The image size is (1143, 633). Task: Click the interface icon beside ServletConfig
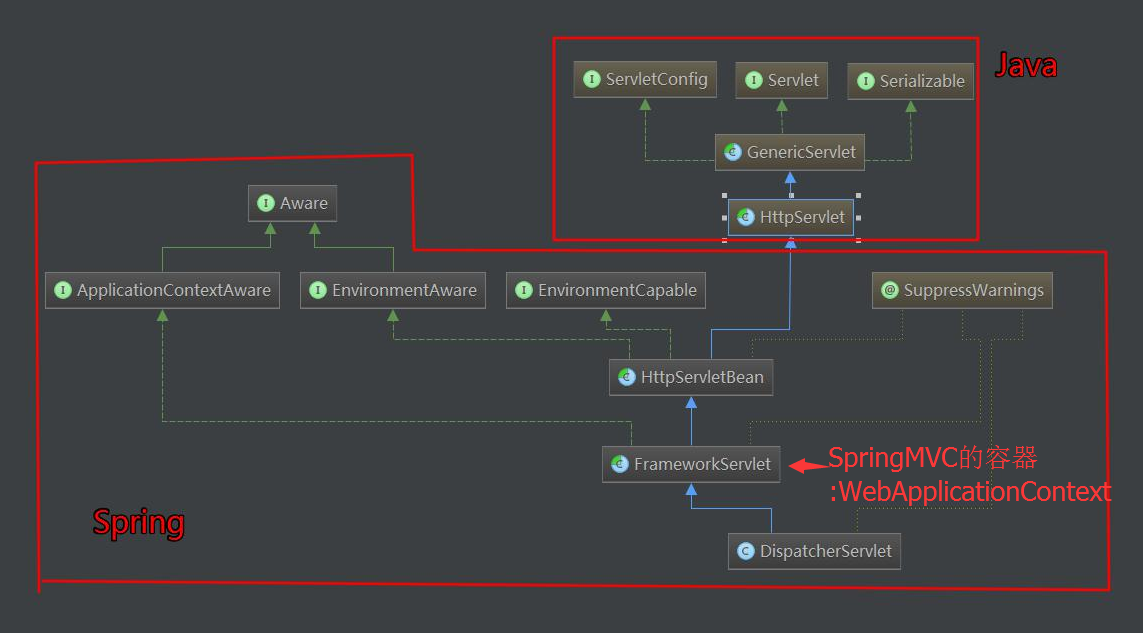click(592, 79)
